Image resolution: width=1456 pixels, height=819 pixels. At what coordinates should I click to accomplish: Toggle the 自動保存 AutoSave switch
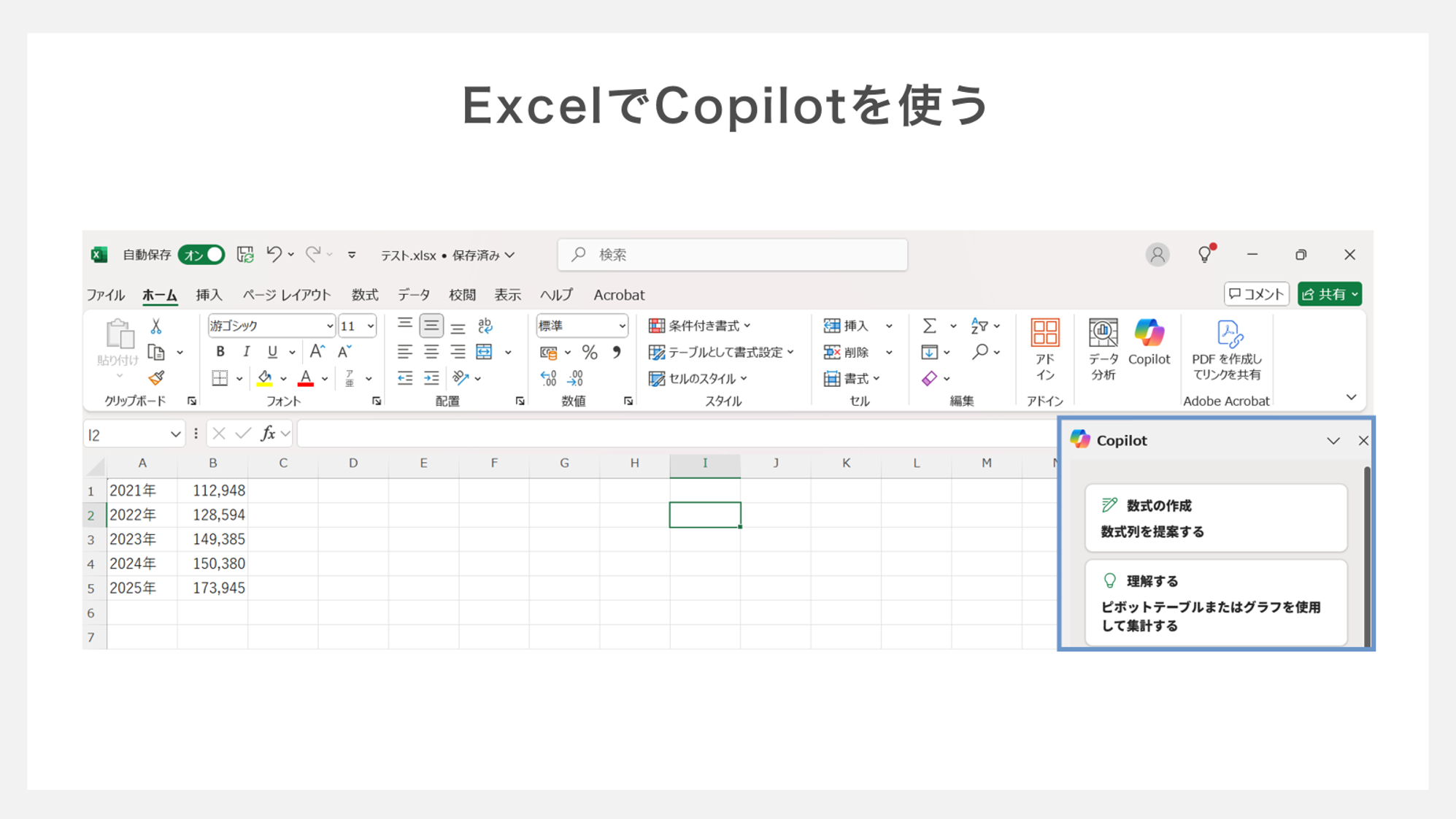coord(201,255)
